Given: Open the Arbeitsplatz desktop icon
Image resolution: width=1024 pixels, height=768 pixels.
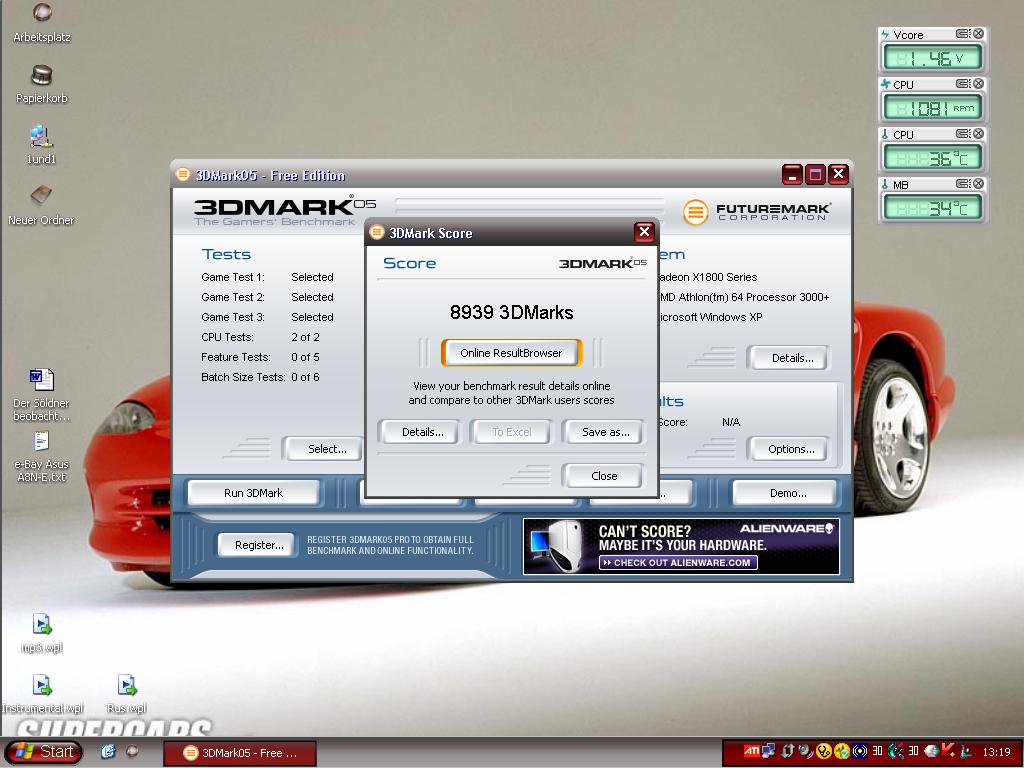Looking at the screenshot, I should coord(42,22).
